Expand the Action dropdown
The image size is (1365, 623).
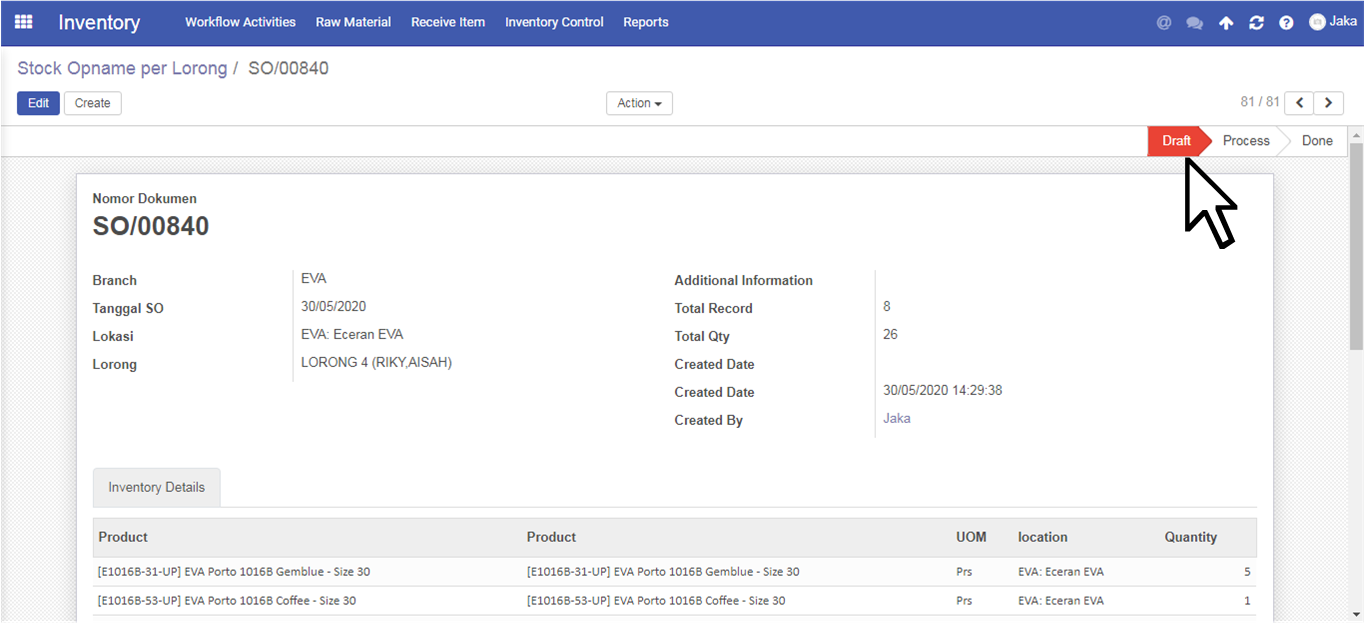pos(639,103)
